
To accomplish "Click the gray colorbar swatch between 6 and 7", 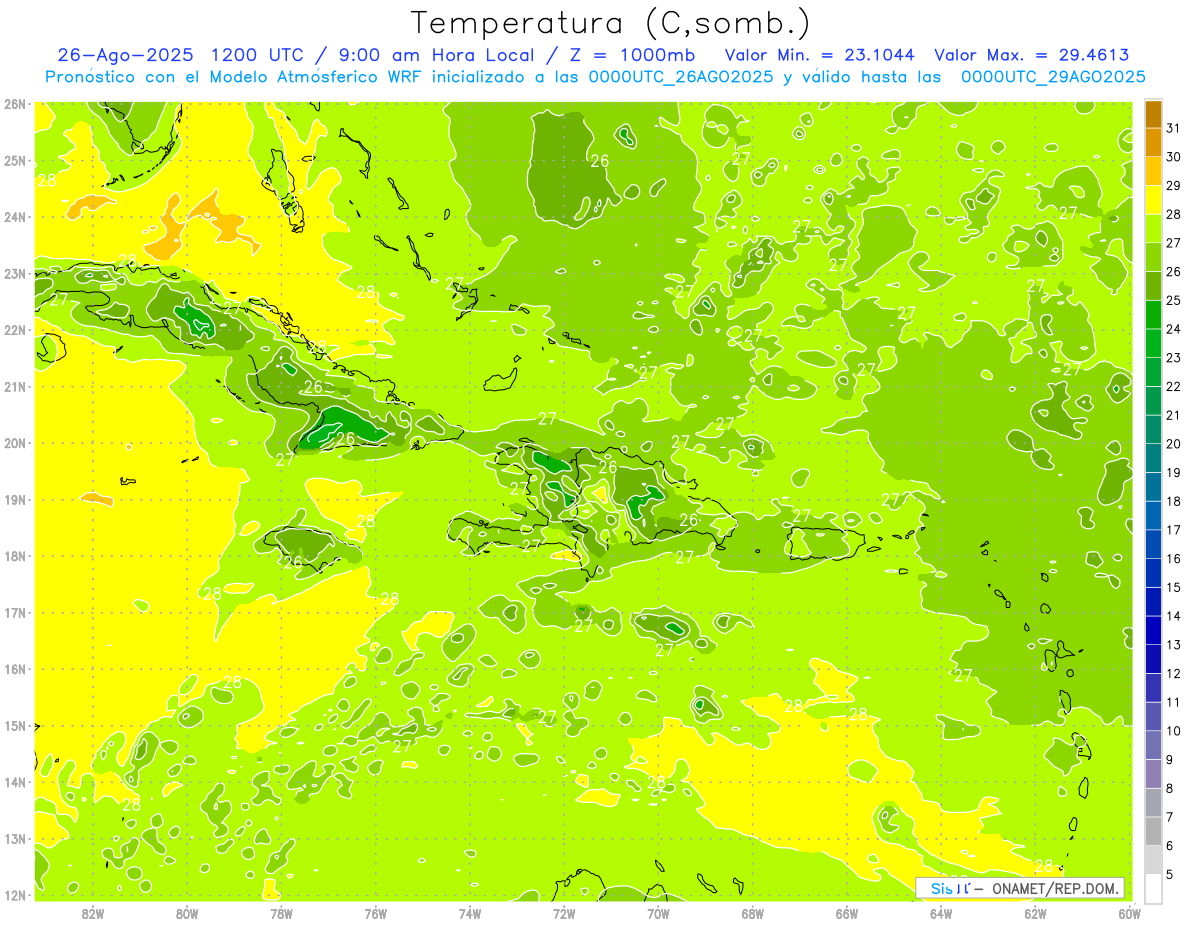I will click(x=1153, y=831).
